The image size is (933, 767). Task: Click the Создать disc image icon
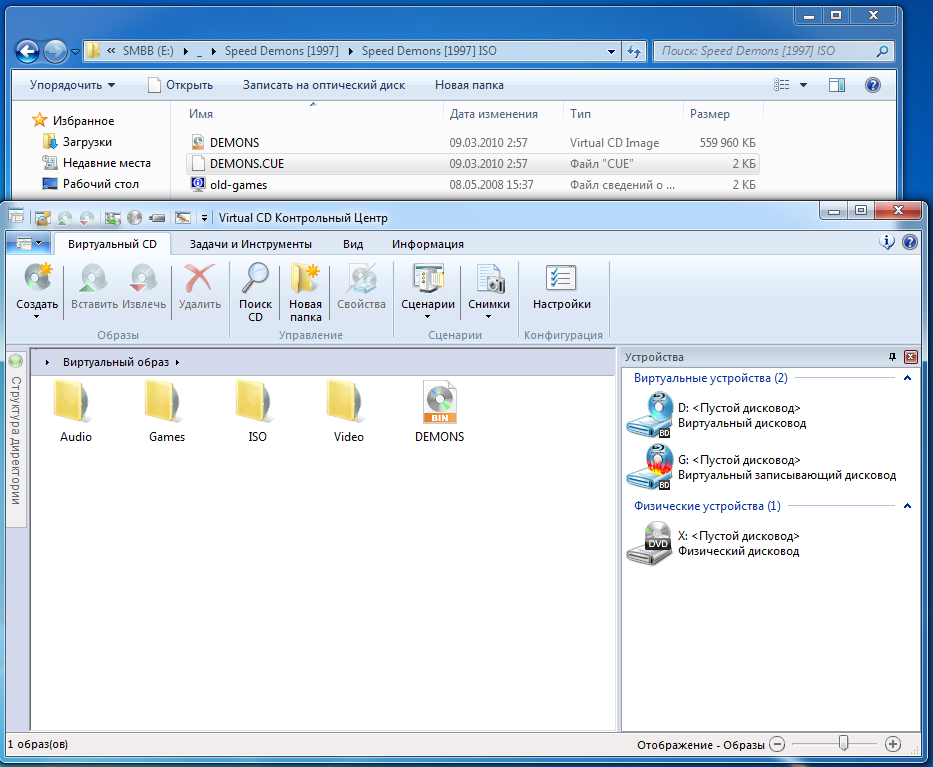point(37,278)
